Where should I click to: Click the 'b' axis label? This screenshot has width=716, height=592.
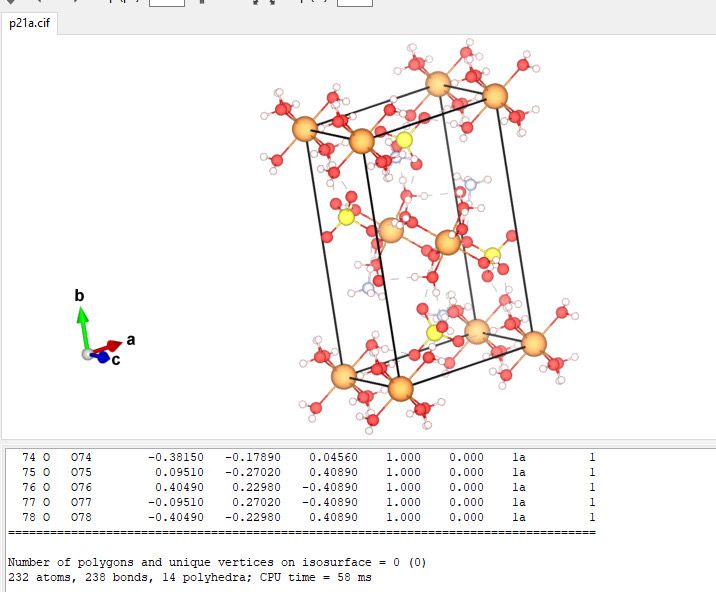click(x=79, y=296)
